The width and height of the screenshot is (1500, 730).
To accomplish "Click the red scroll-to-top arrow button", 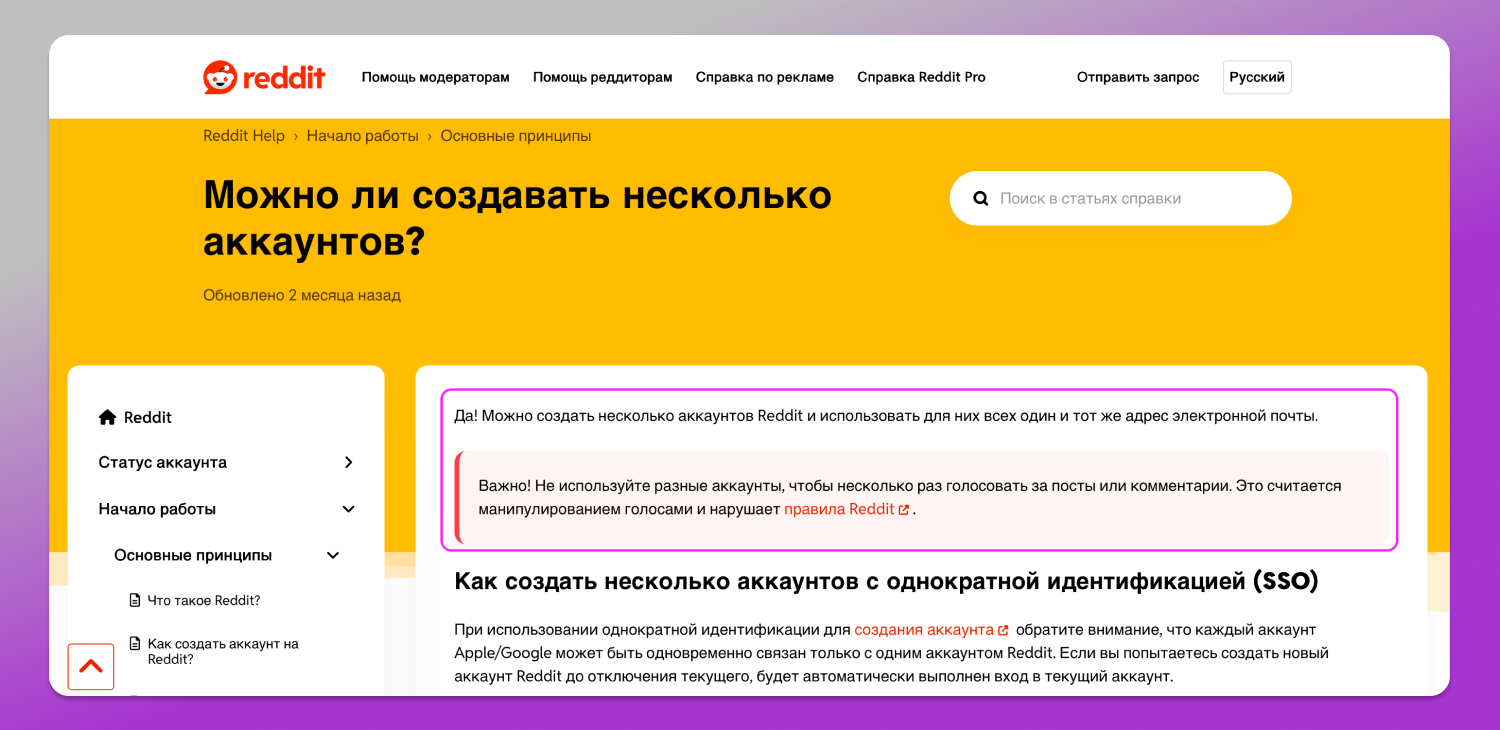I will [91, 666].
